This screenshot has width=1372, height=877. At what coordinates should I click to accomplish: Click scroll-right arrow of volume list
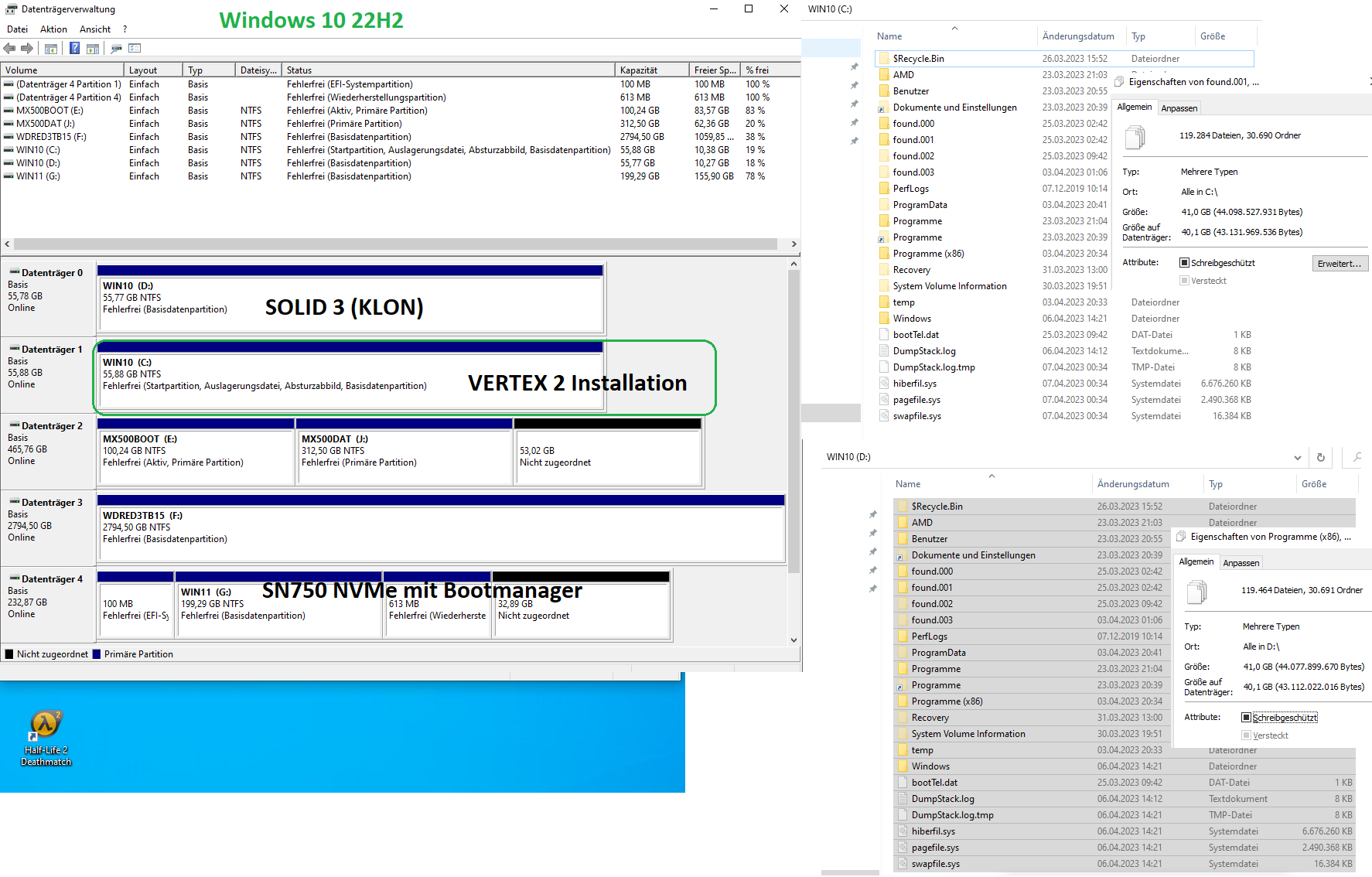pyautogui.click(x=794, y=244)
